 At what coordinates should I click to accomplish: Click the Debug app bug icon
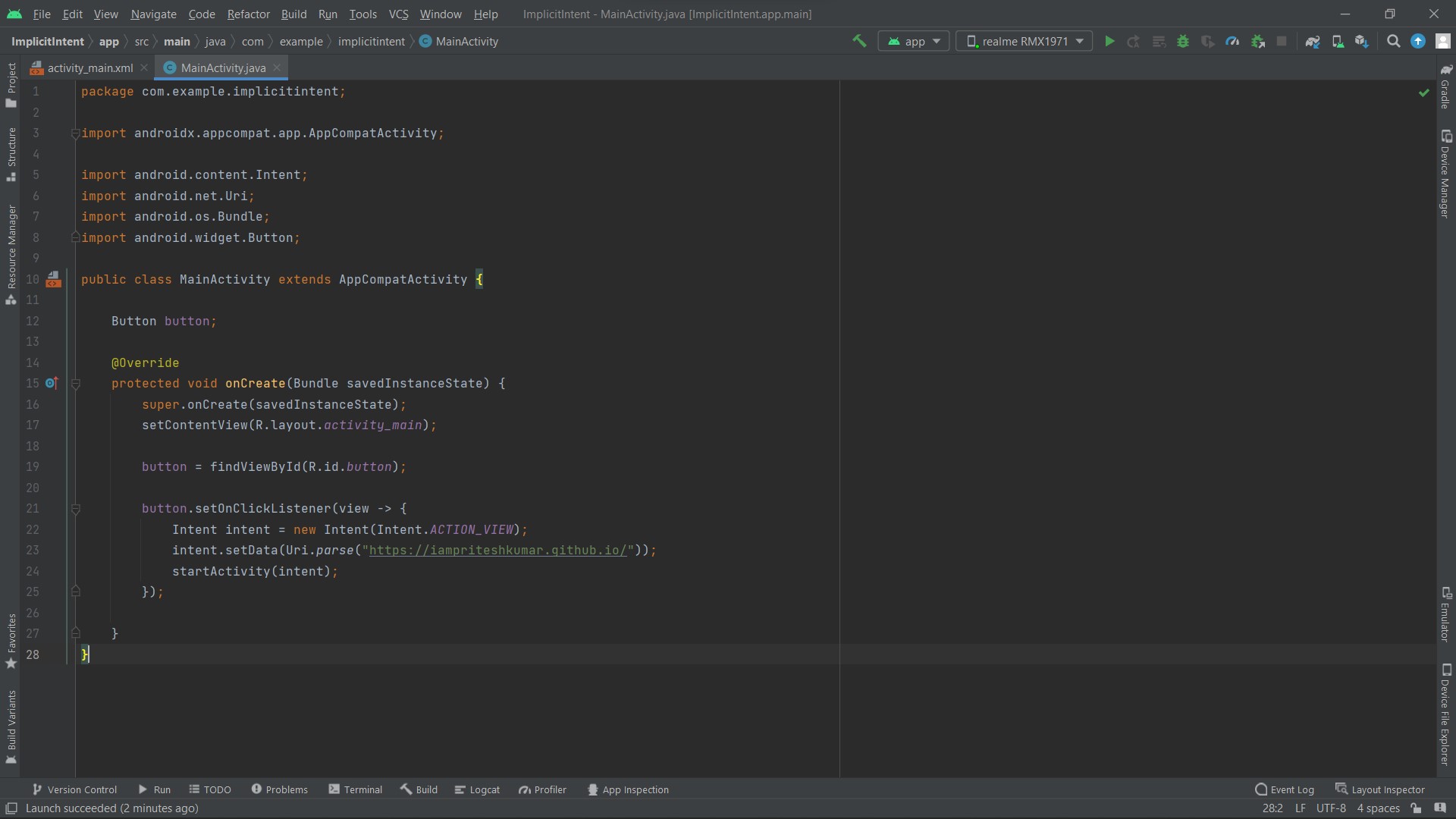pos(1183,41)
